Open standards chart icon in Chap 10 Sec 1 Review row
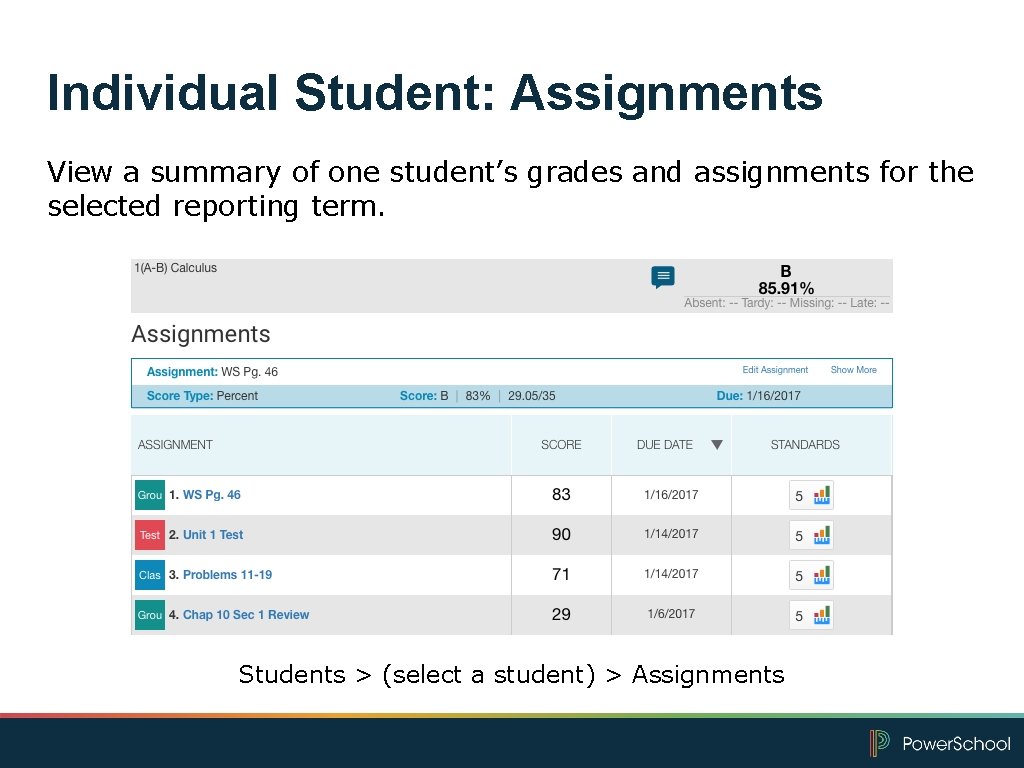The height and width of the screenshot is (768, 1024). point(822,615)
